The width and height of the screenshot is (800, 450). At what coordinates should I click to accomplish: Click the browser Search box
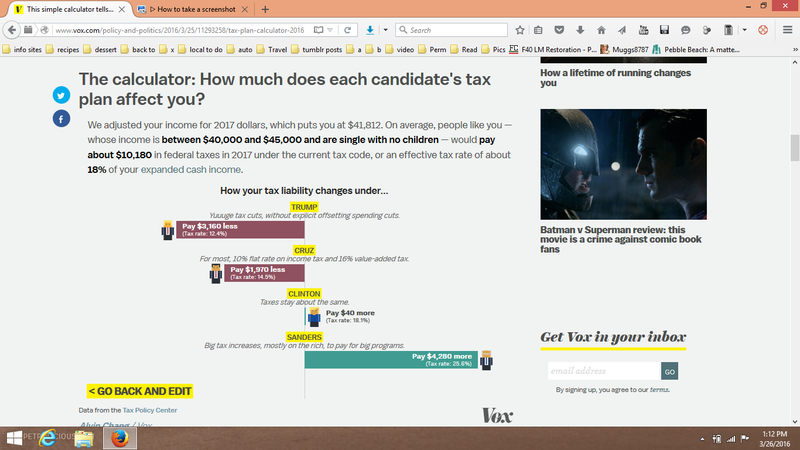point(452,30)
